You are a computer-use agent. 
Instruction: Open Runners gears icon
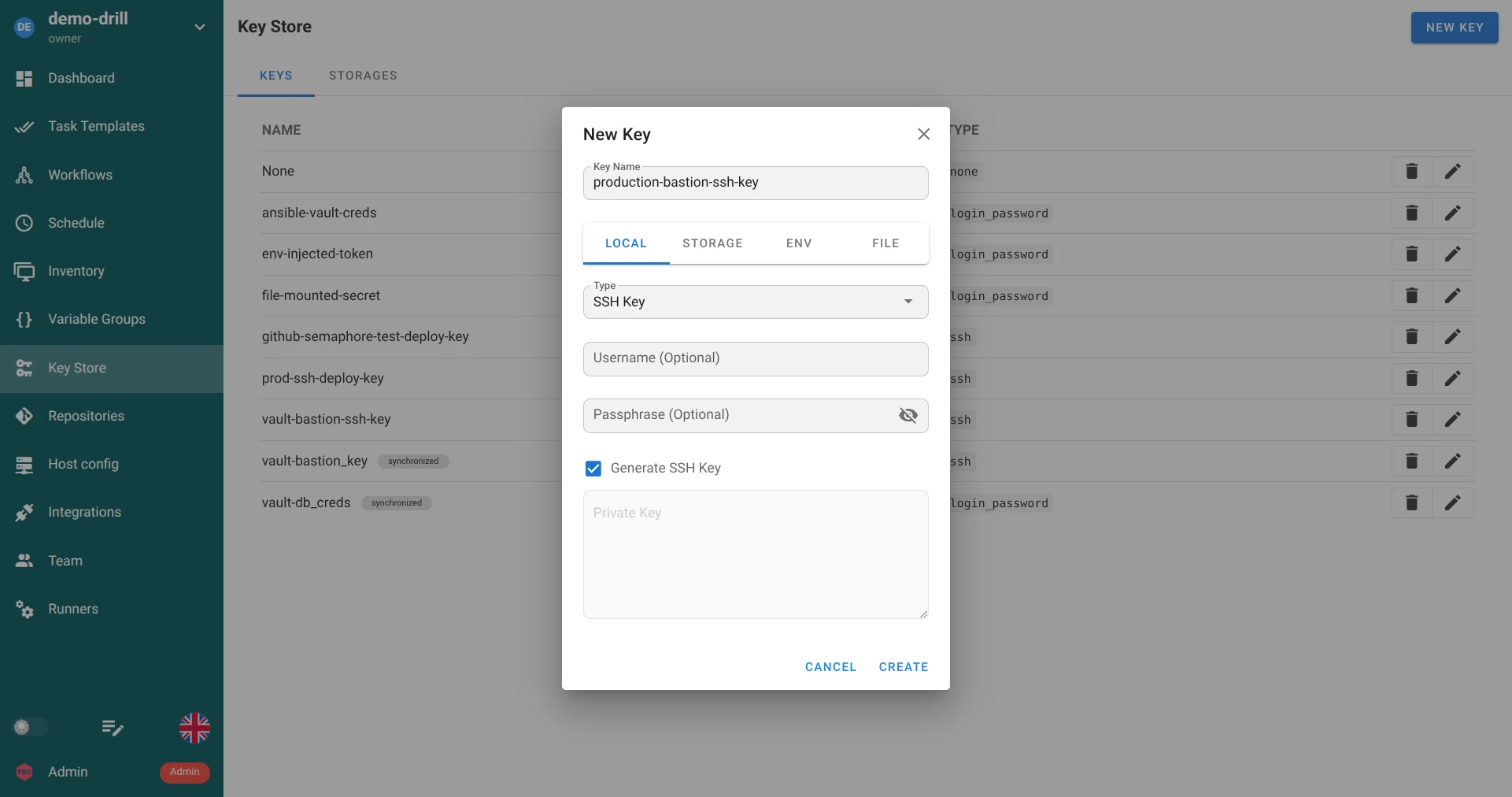pos(24,609)
